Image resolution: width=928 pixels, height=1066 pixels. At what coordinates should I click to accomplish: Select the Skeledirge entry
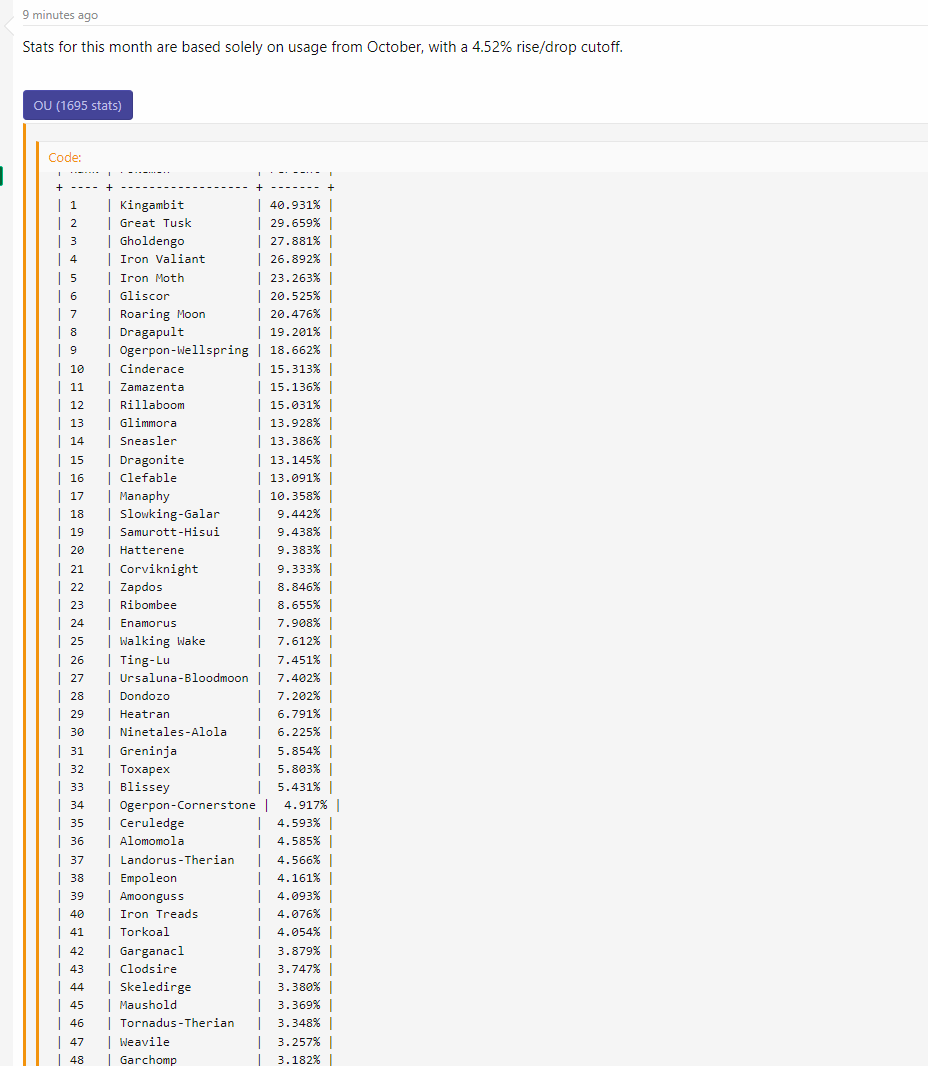click(x=156, y=988)
